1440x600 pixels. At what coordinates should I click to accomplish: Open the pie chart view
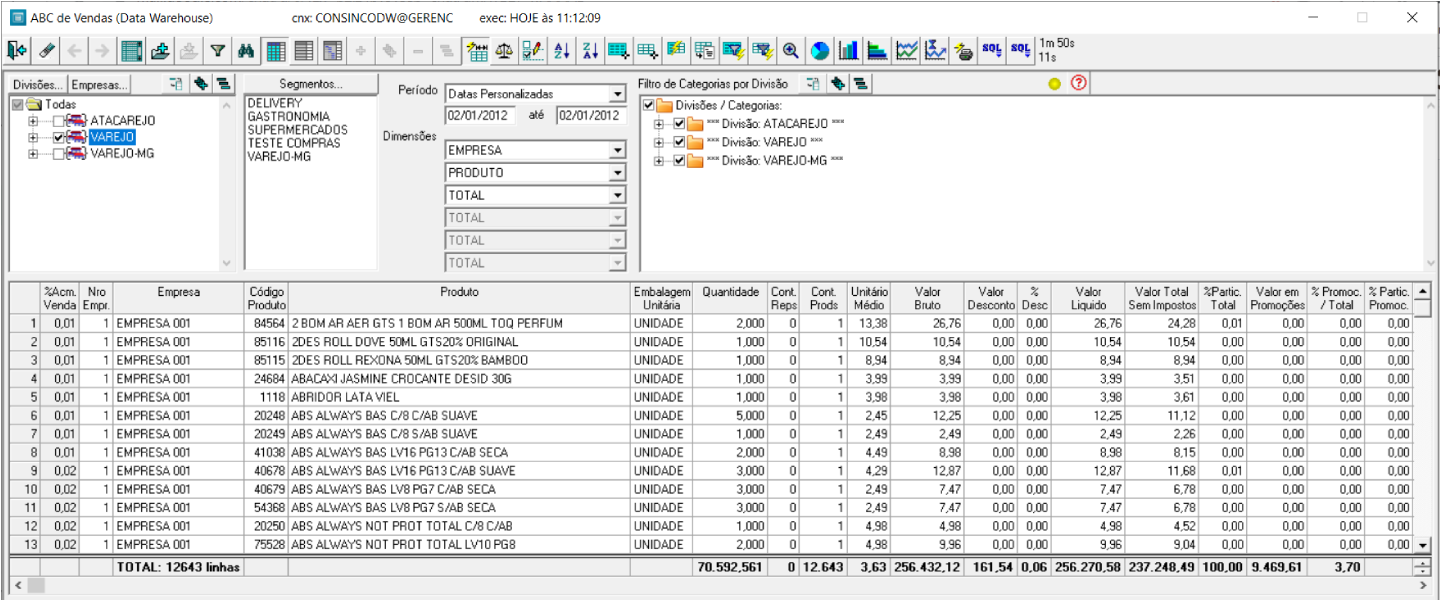tap(820, 50)
